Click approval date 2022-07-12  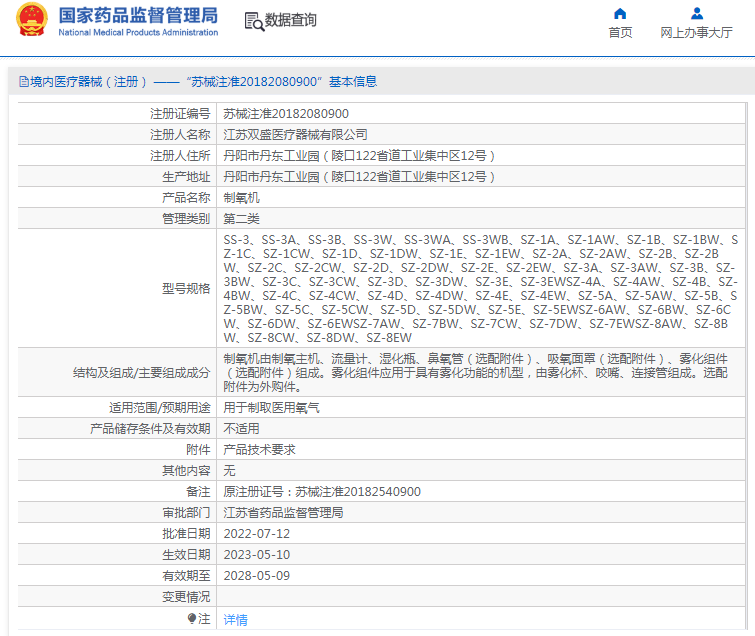(x=256, y=534)
